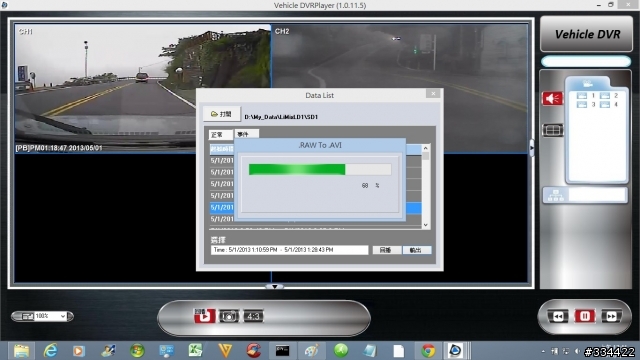Toggle the 4:3 aspect ratio button
The width and height of the screenshot is (640, 360).
click(253, 316)
